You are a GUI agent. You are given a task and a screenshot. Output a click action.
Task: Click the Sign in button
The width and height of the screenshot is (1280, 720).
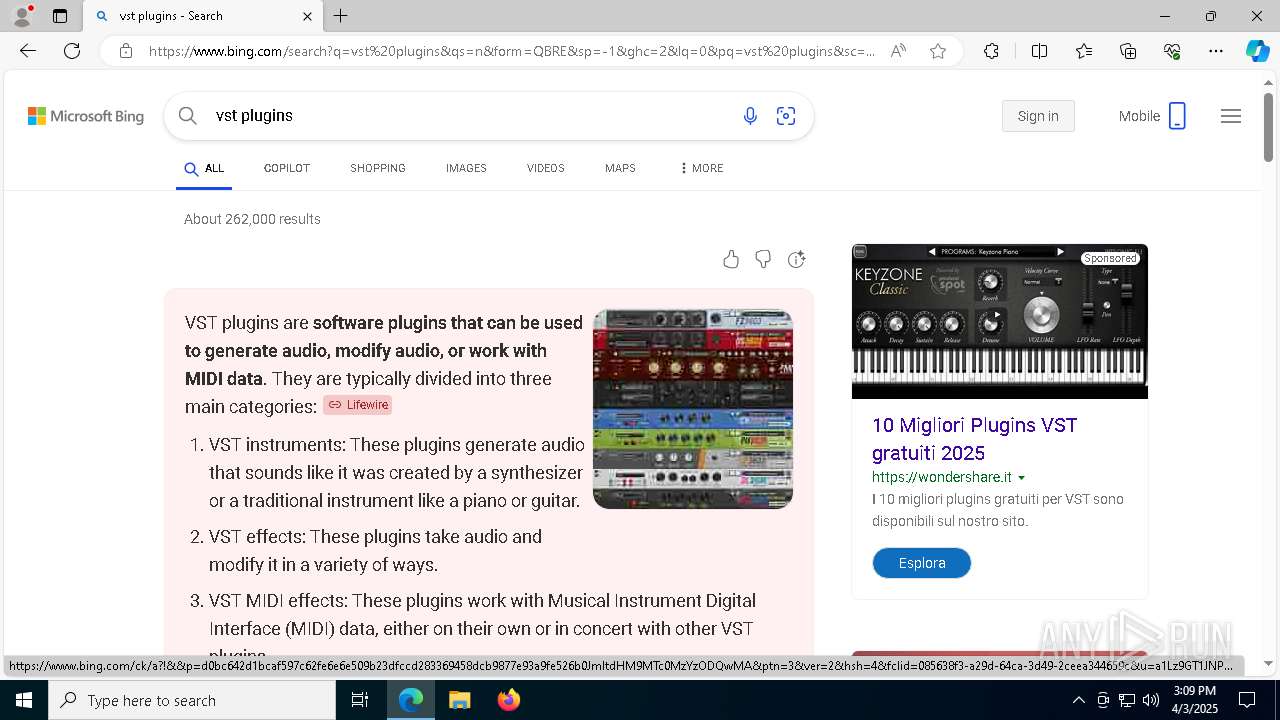pyautogui.click(x=1038, y=116)
